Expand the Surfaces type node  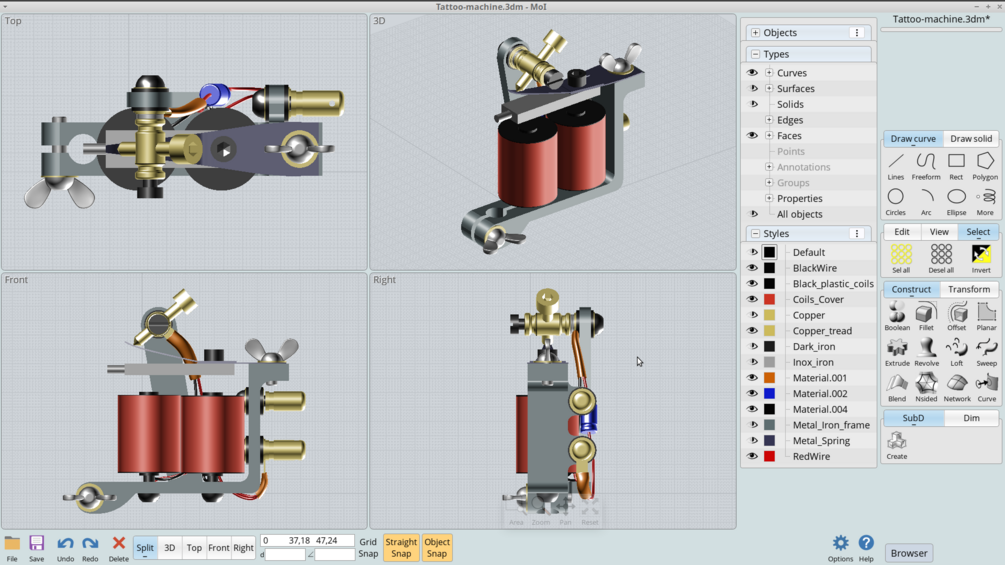(x=769, y=88)
